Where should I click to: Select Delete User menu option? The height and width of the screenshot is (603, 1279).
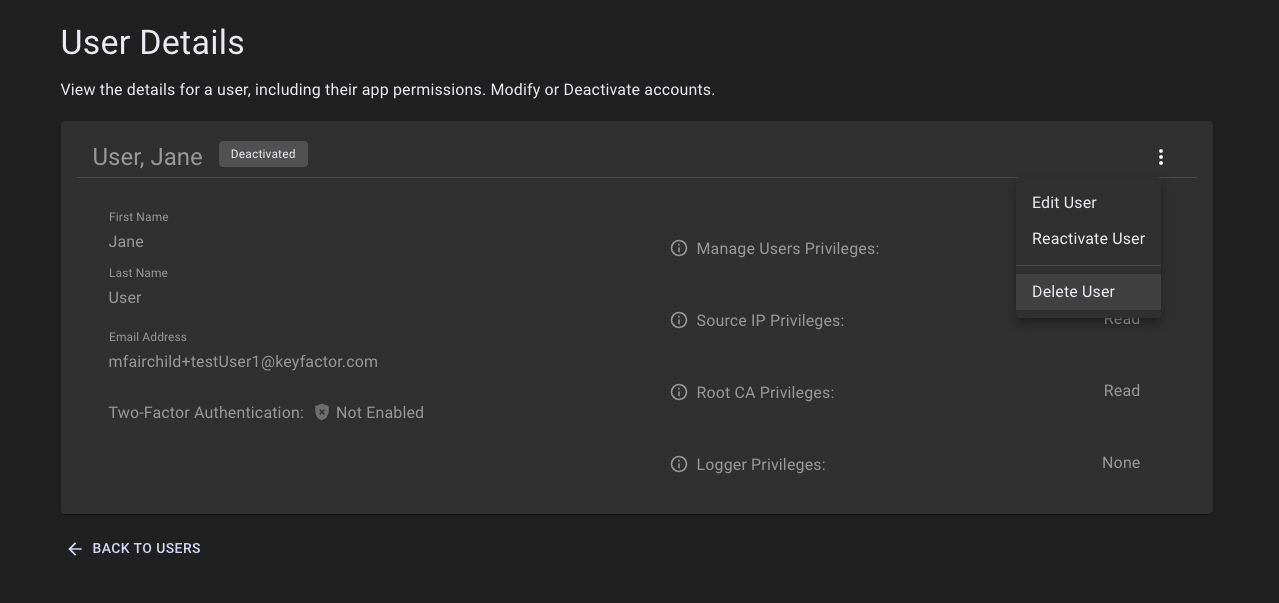point(1073,291)
